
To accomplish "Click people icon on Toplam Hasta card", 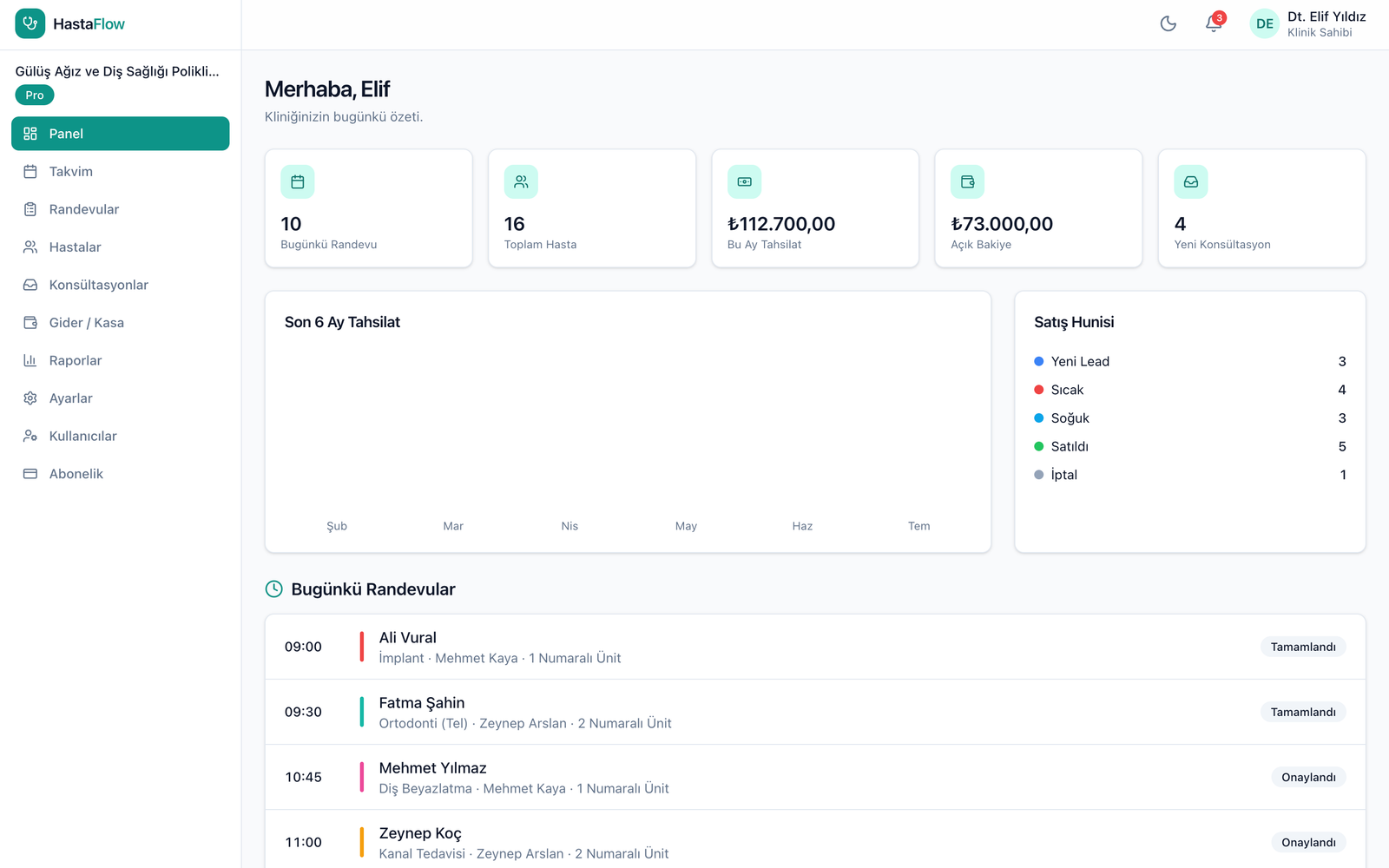I will click(521, 181).
